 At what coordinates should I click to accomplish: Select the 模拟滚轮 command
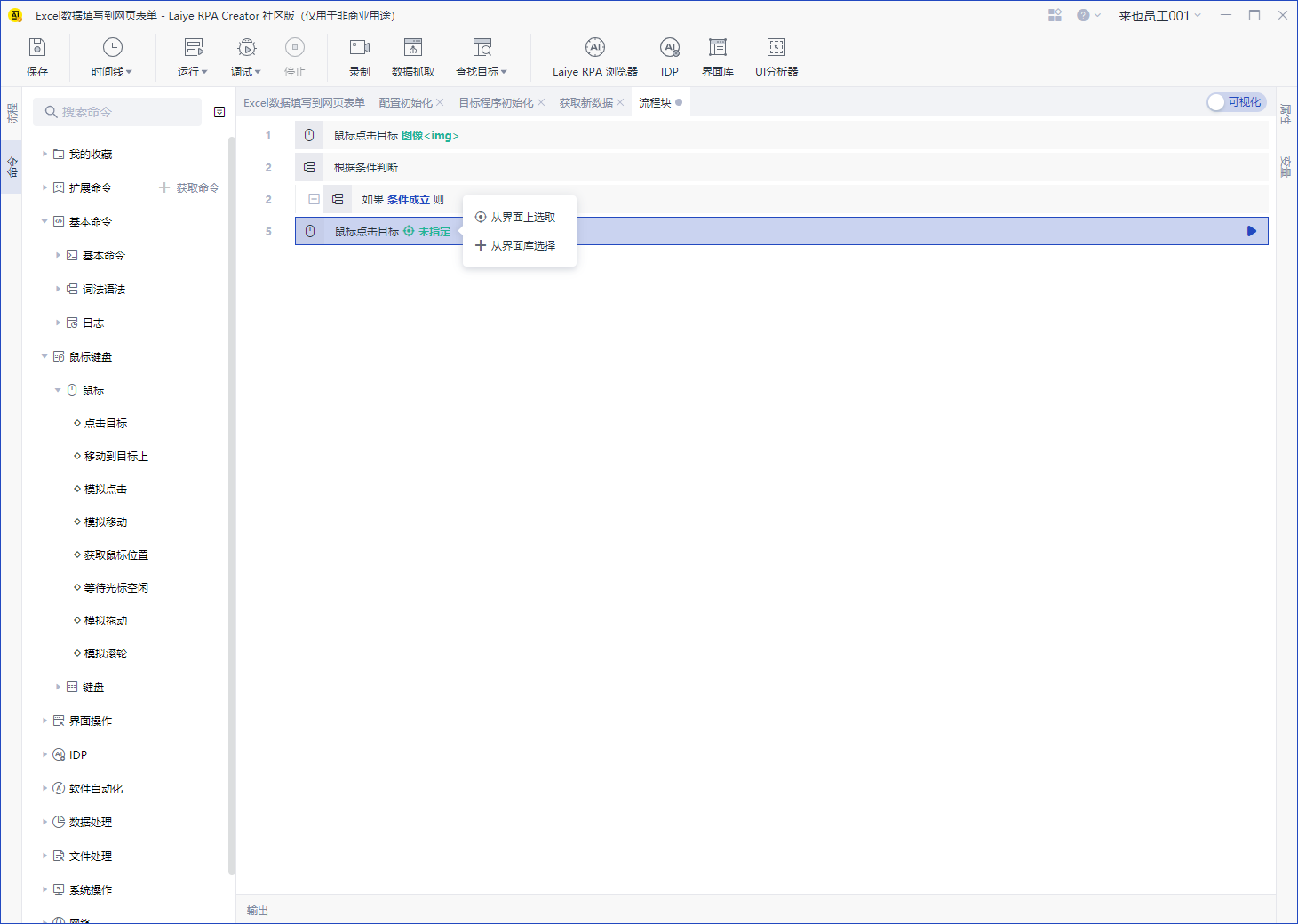[106, 653]
